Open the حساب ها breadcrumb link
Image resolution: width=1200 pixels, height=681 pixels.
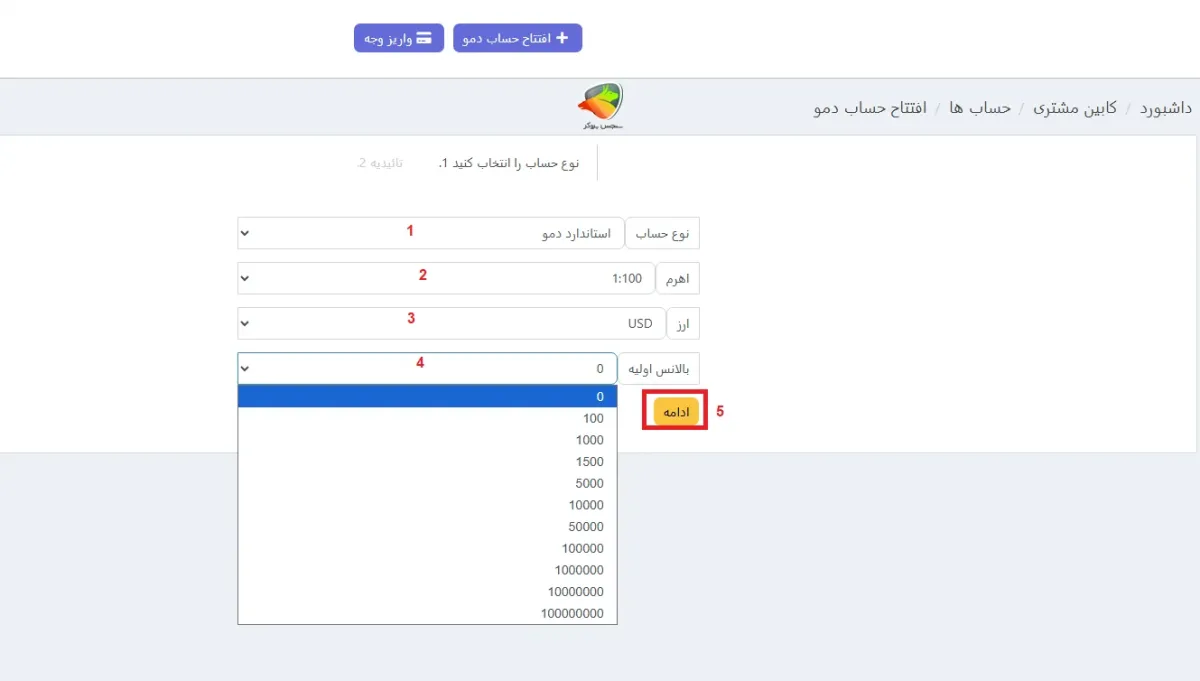pyautogui.click(x=980, y=107)
